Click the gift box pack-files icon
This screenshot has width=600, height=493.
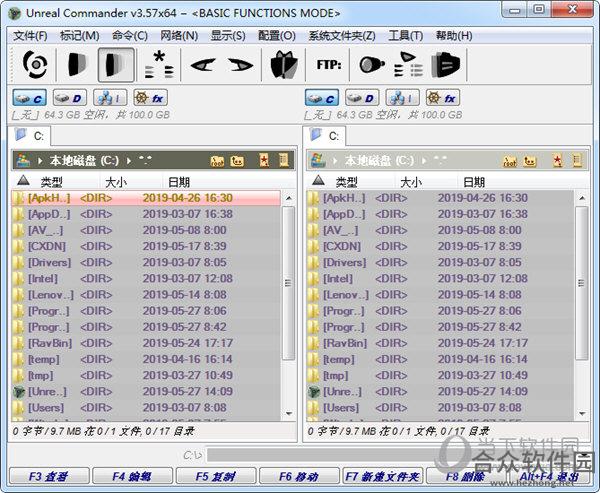pyautogui.click(x=284, y=65)
